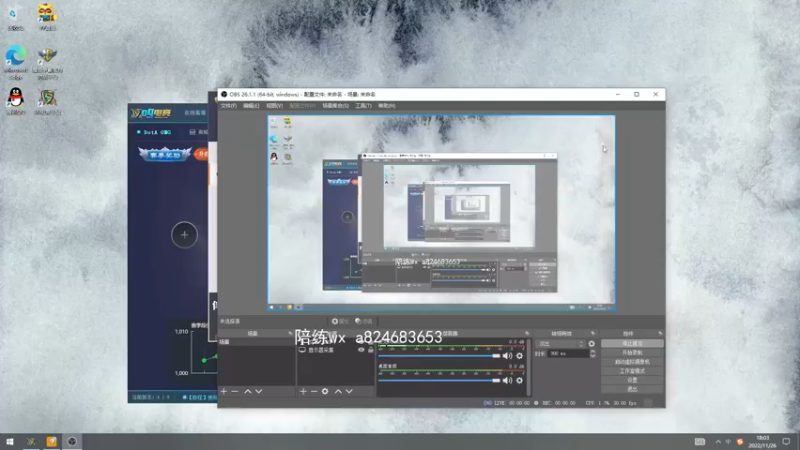Screen dimensions: 800x450
Task: Open the taskbar clock showing 2022/11/26
Action: [x=763, y=441]
